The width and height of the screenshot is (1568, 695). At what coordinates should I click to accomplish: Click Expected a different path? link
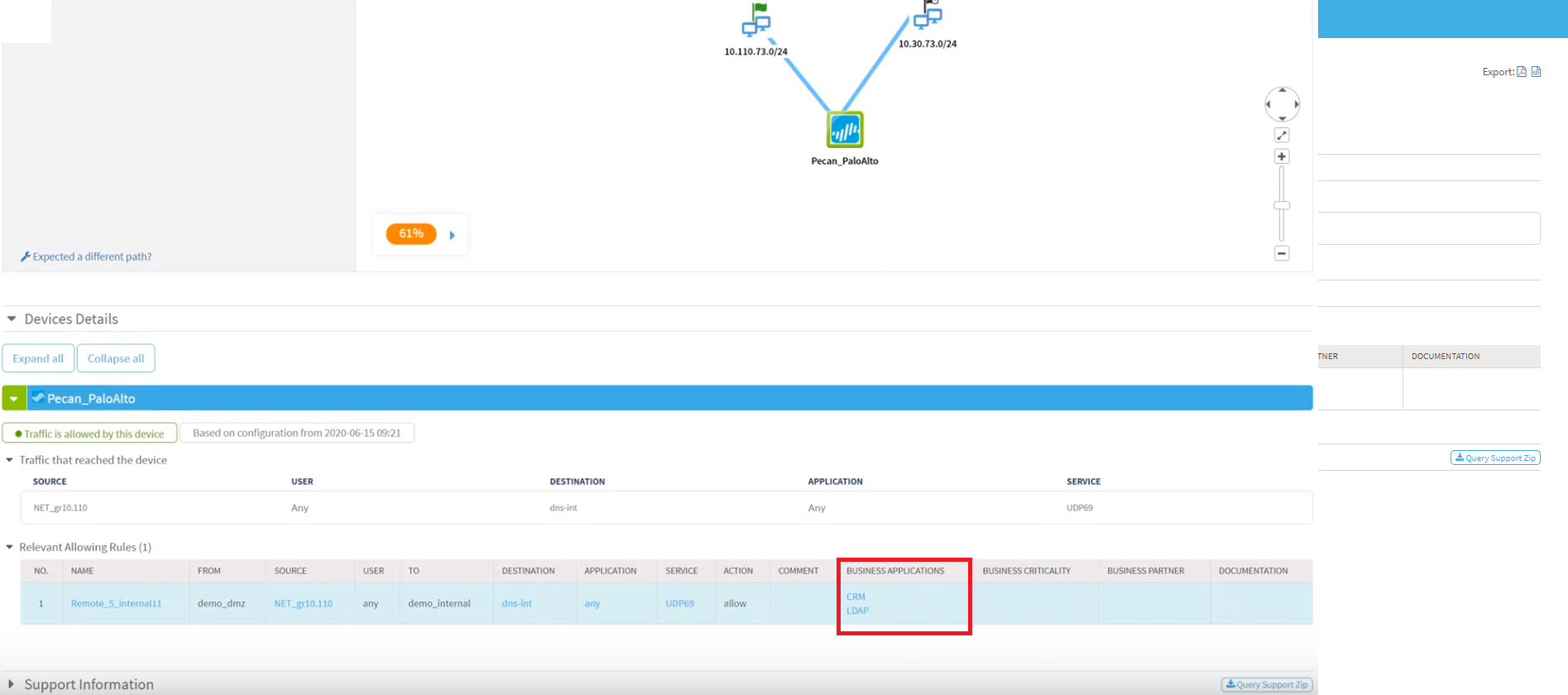point(91,256)
